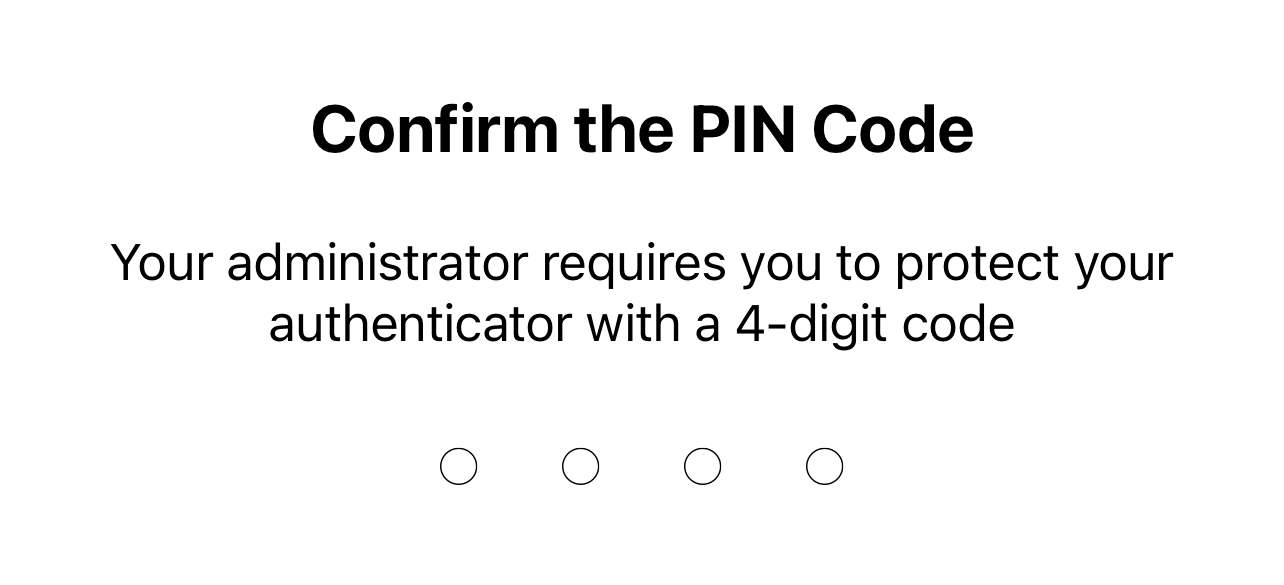Screen dimensions: 1284x585
Task: Click the word "the" in the title
Action: [624, 130]
